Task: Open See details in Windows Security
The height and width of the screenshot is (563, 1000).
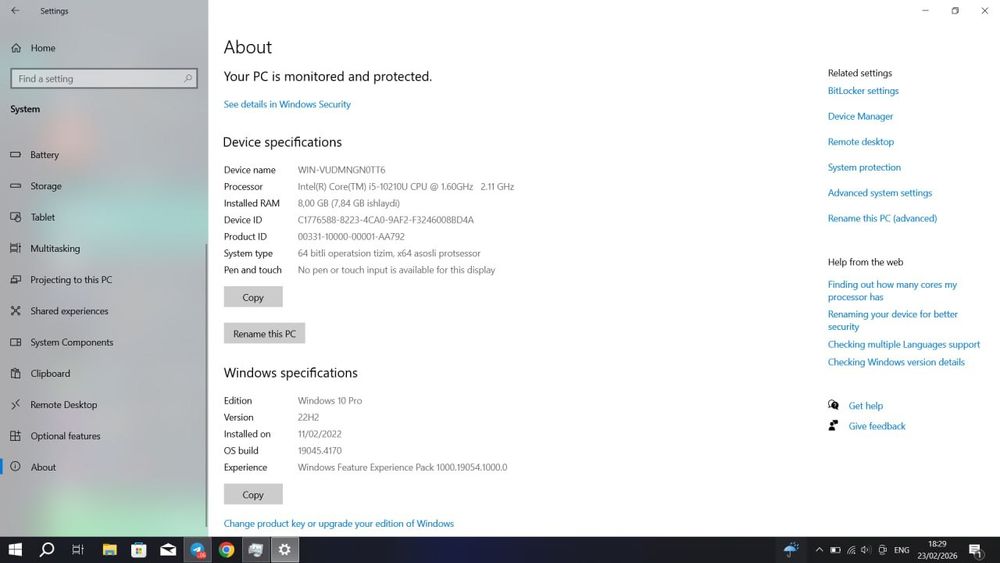Action: [x=287, y=104]
